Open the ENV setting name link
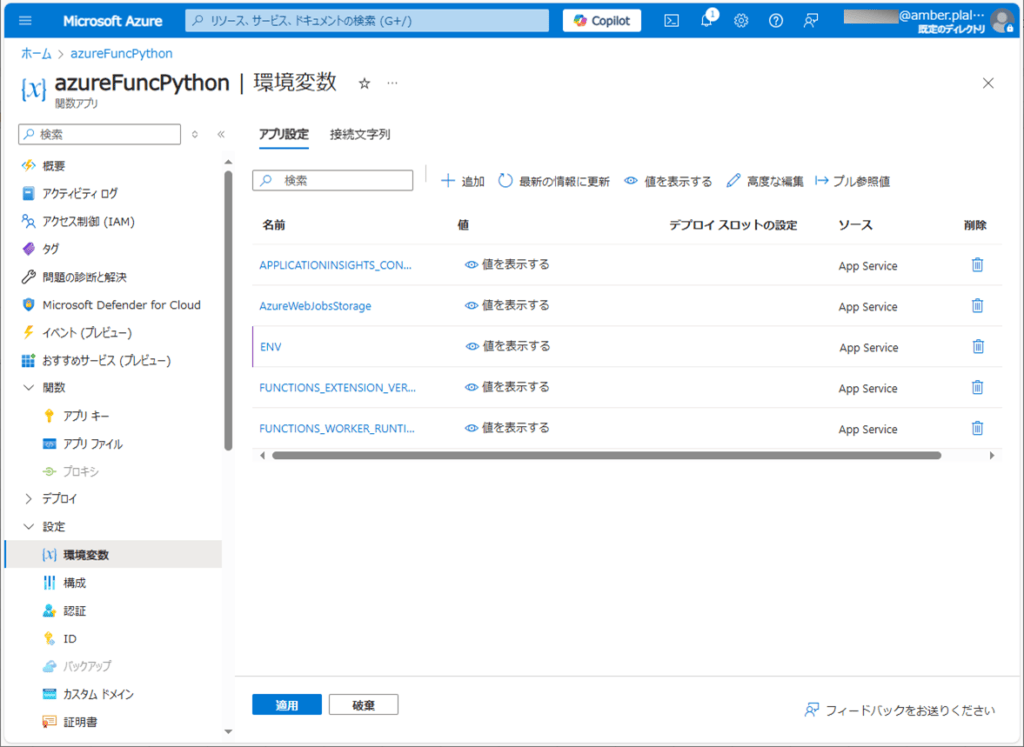The width and height of the screenshot is (1024, 747). click(x=270, y=347)
